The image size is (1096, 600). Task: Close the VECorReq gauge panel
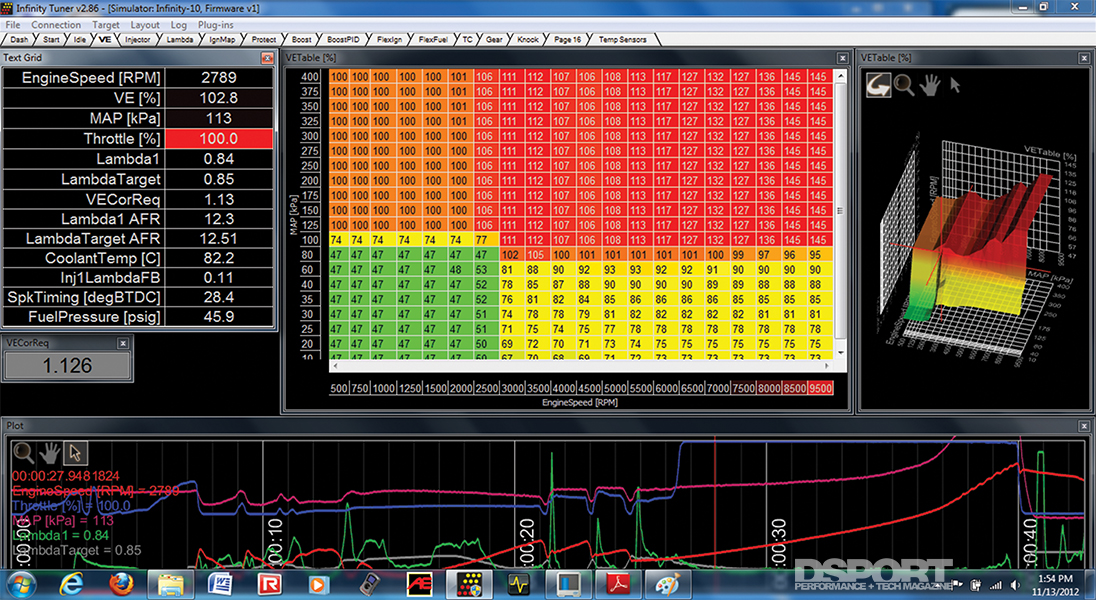[123, 342]
